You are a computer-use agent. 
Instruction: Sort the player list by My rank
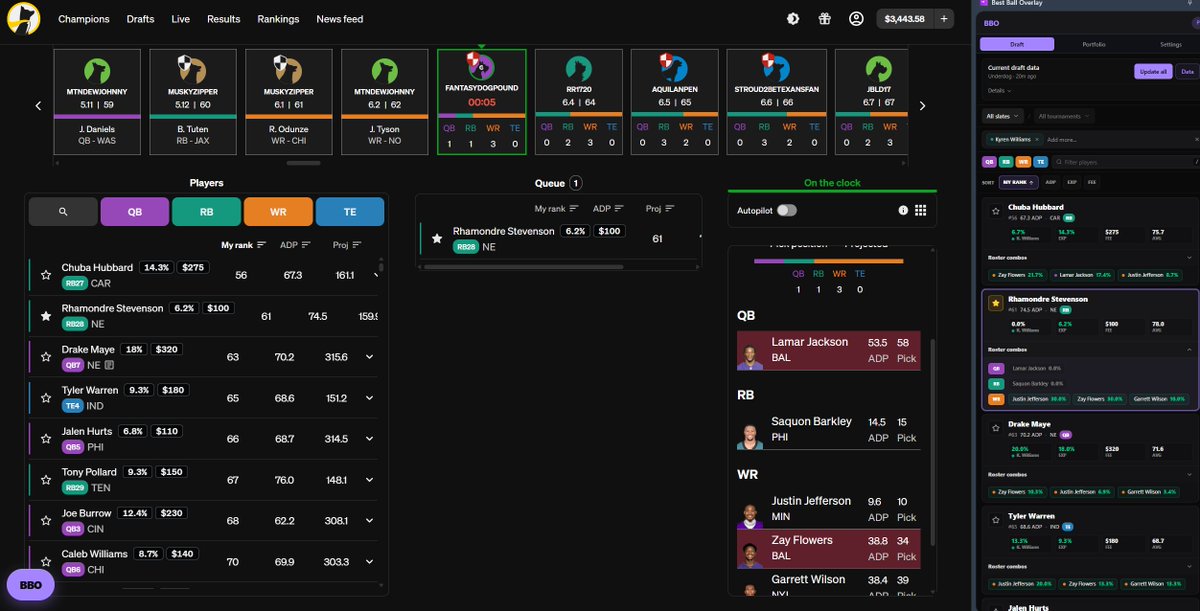[x=244, y=244]
